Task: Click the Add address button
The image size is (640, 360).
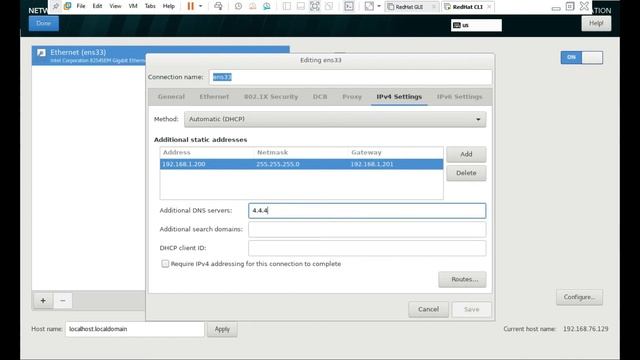Action: point(466,154)
